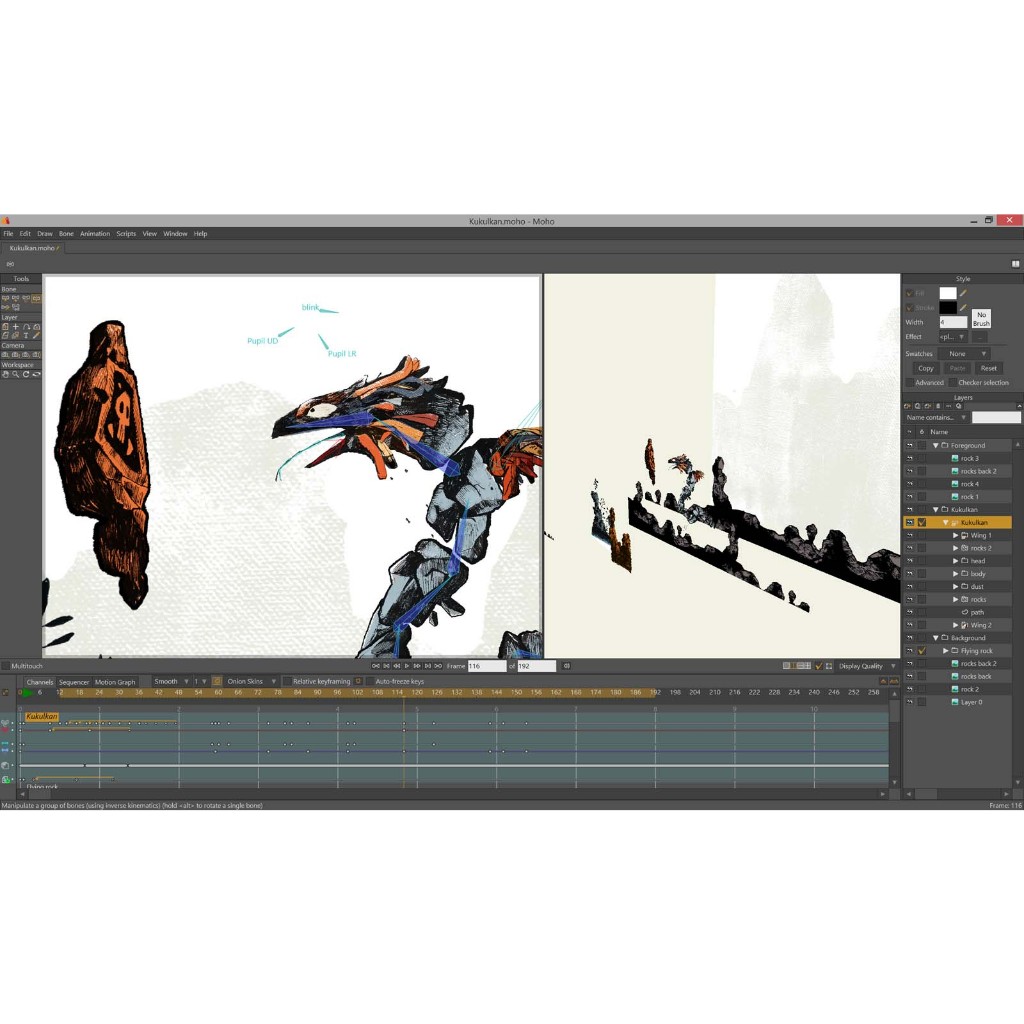This screenshot has width=1024, height=1024.
Task: Open the Effect dropdown in Style panel
Action: (x=953, y=337)
